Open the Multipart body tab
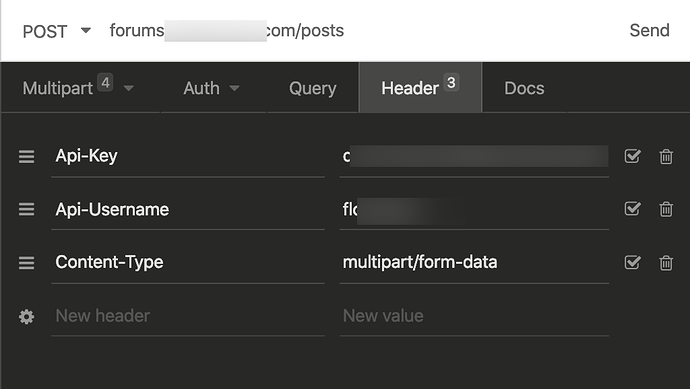Image resolution: width=690 pixels, height=389 pixels. tap(58, 88)
